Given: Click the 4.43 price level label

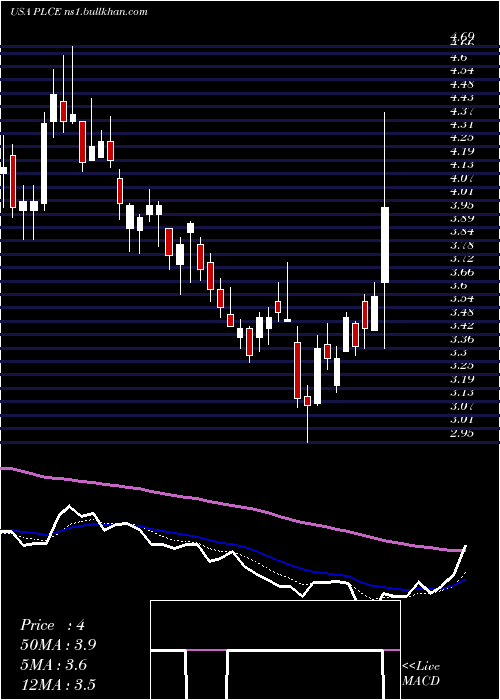Looking at the screenshot, I should tap(462, 97).
